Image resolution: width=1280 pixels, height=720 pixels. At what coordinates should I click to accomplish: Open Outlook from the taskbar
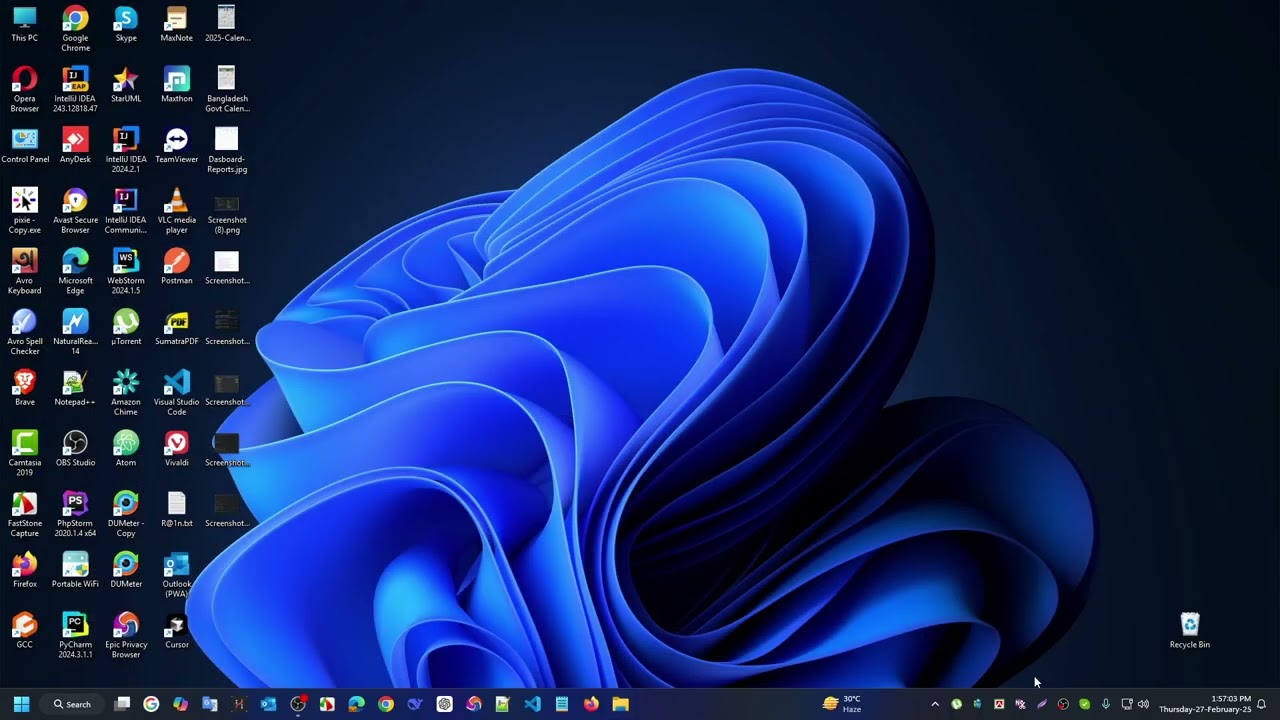point(268,704)
